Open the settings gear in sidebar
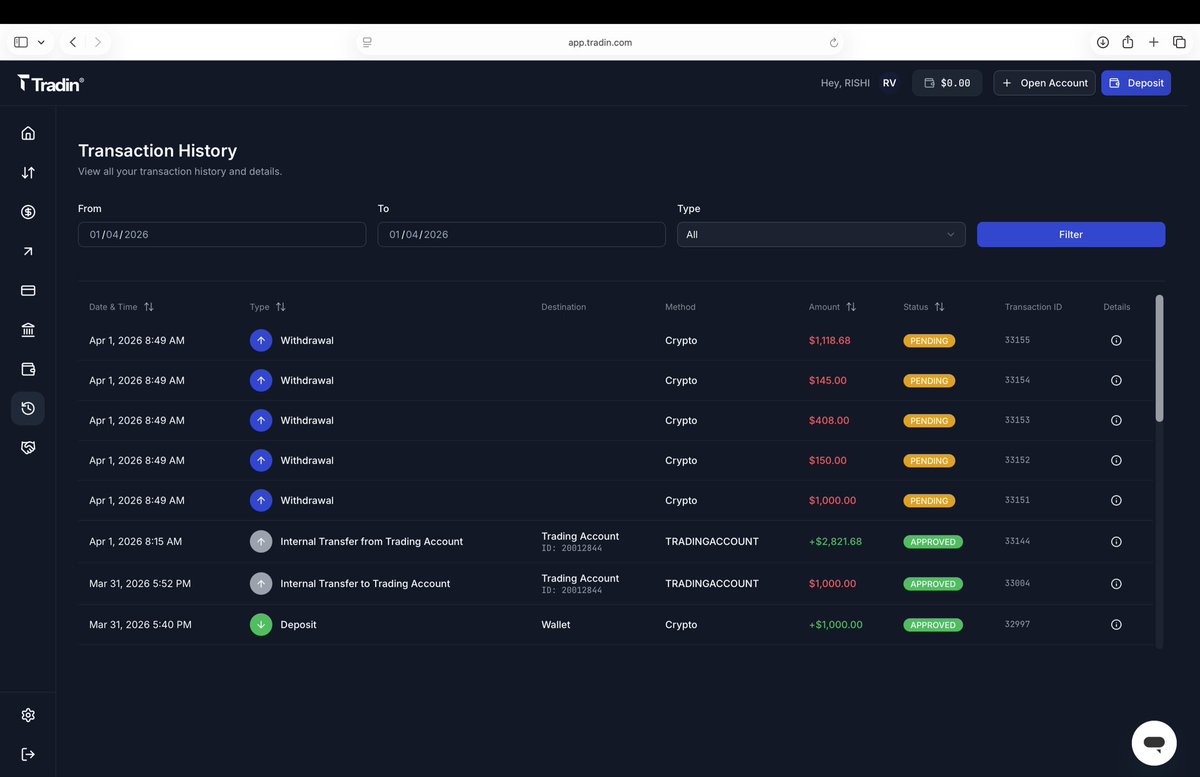This screenshot has height=777, width=1200. [x=28, y=715]
